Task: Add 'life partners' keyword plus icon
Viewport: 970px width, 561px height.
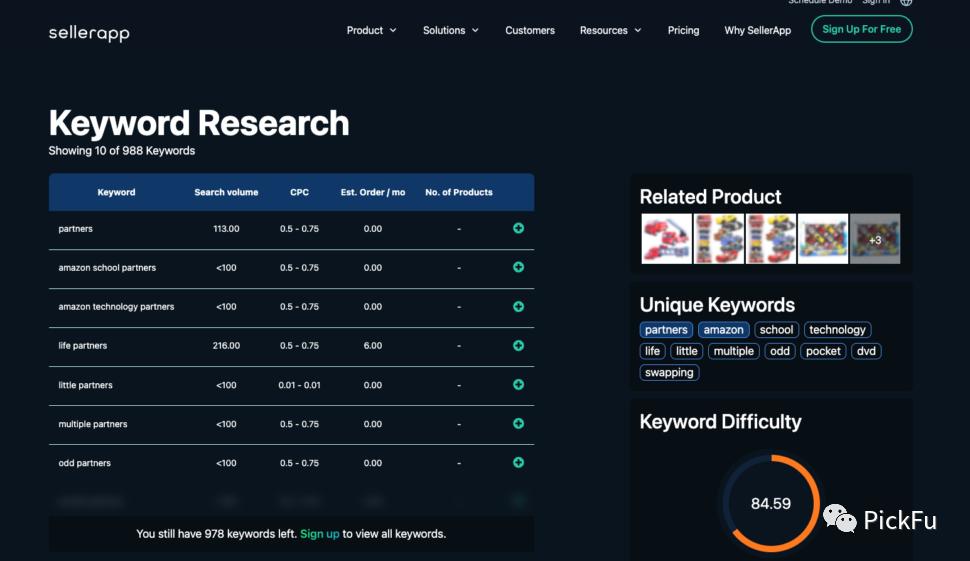Action: coord(518,346)
